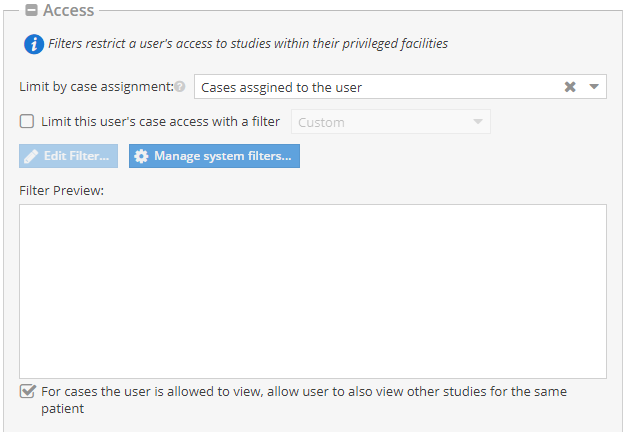Expand the case assignment dropdown arrow
Viewport: 631px width, 432px height.
594,87
